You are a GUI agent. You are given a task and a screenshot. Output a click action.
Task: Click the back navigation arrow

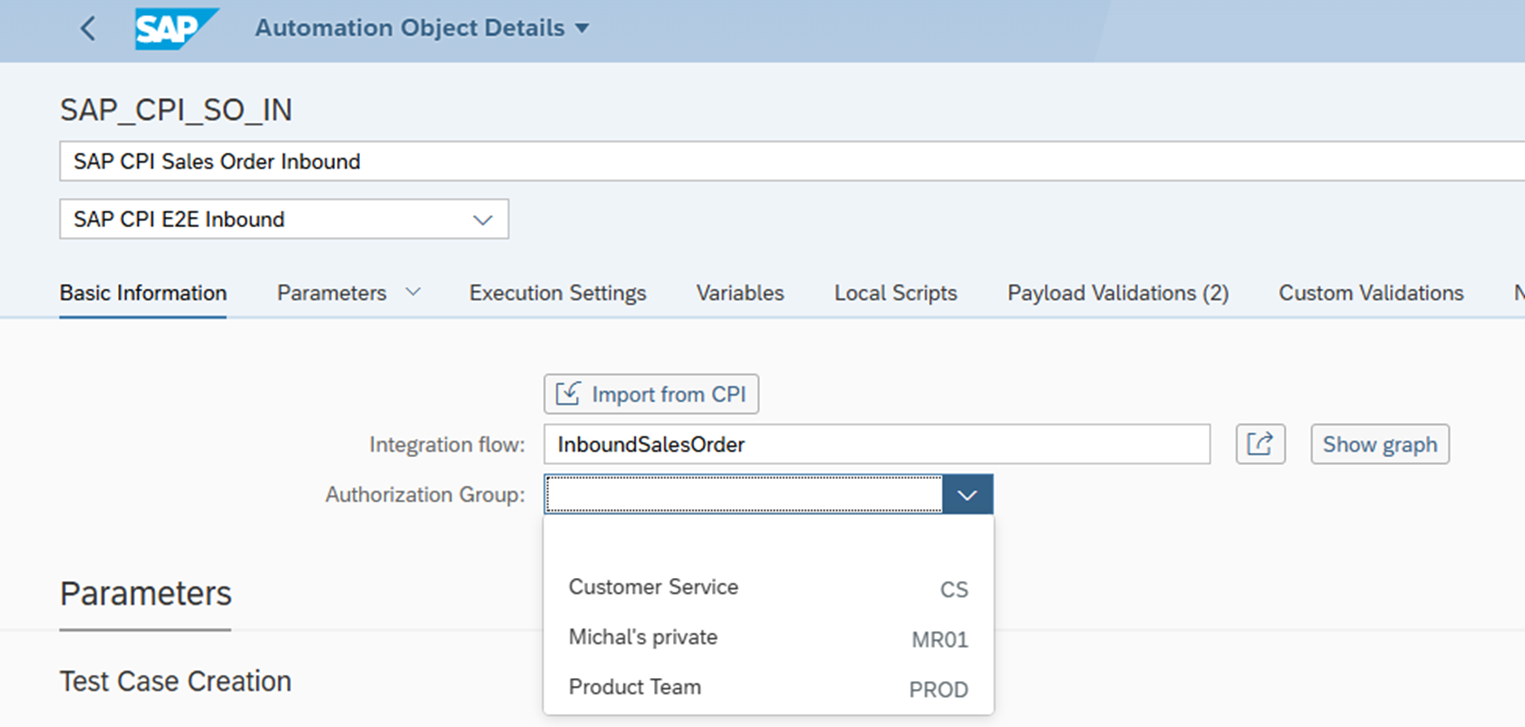point(88,29)
